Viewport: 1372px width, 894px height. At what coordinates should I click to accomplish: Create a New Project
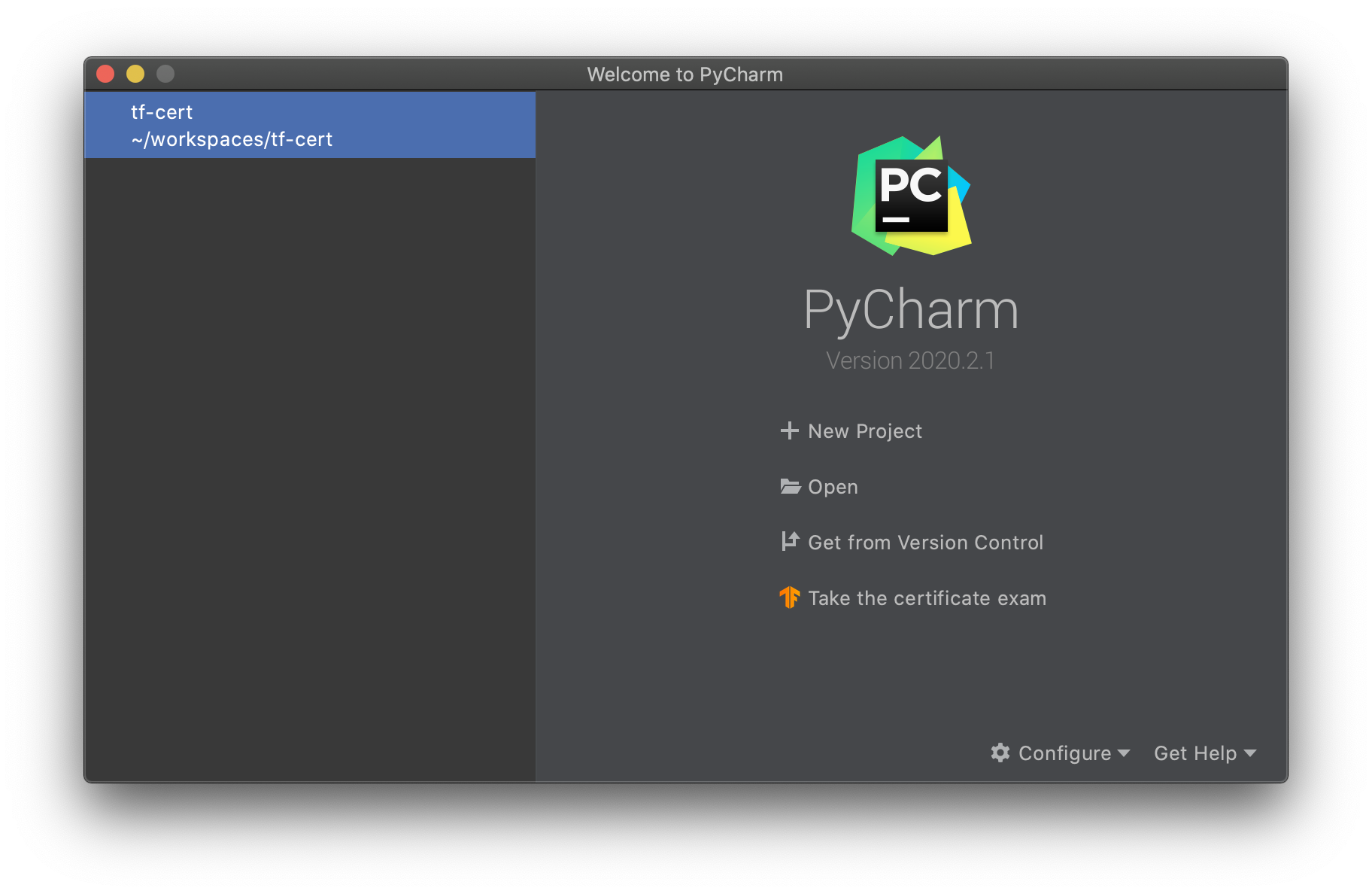(x=851, y=431)
